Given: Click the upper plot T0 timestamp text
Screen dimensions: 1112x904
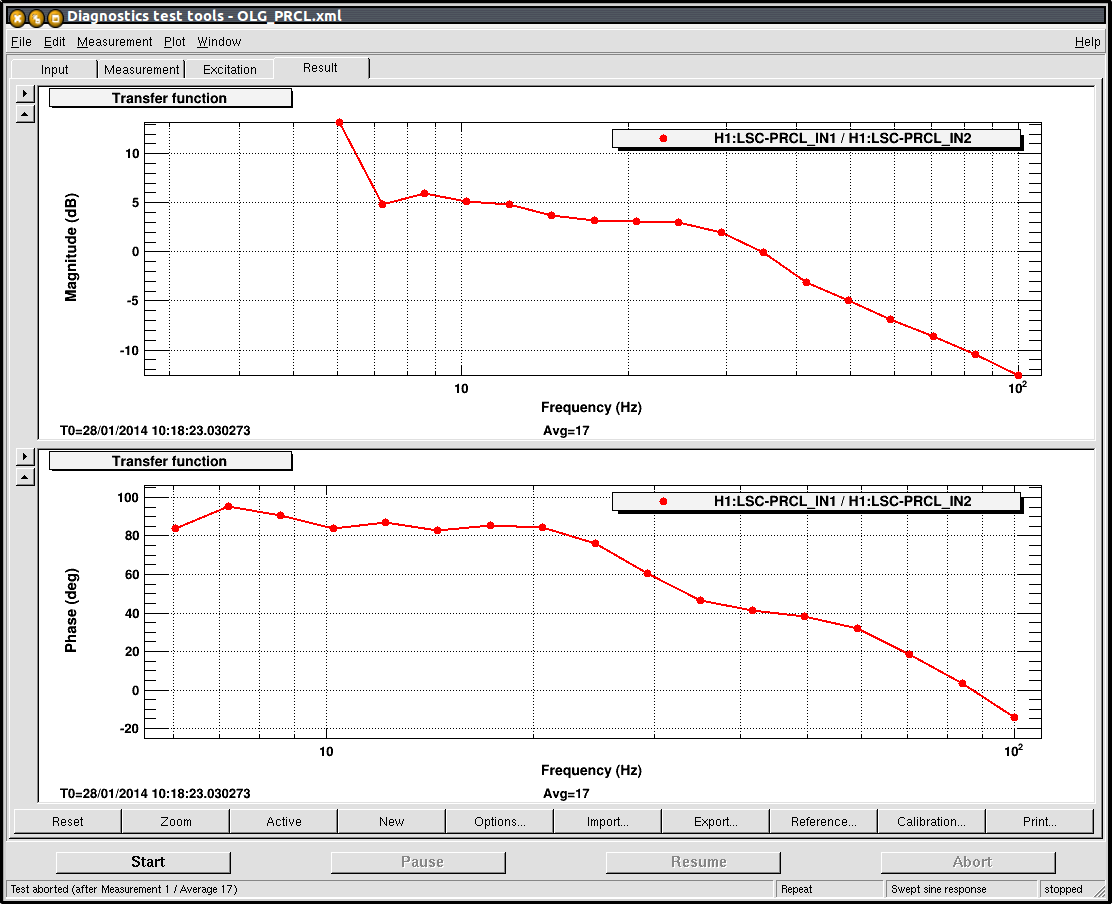Looking at the screenshot, I should click(155, 430).
